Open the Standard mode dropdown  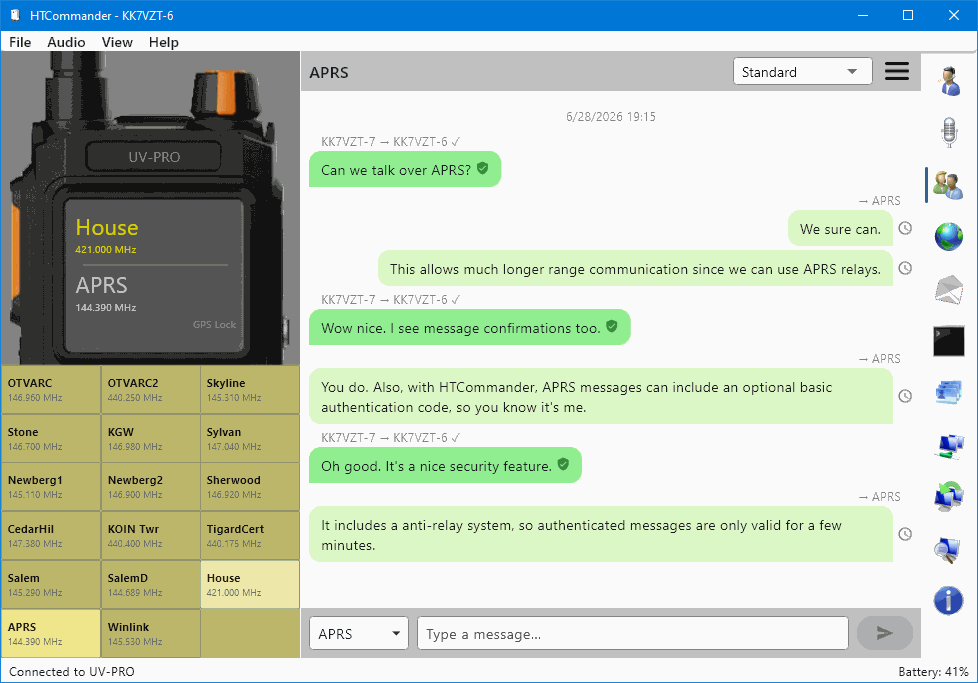coord(803,72)
